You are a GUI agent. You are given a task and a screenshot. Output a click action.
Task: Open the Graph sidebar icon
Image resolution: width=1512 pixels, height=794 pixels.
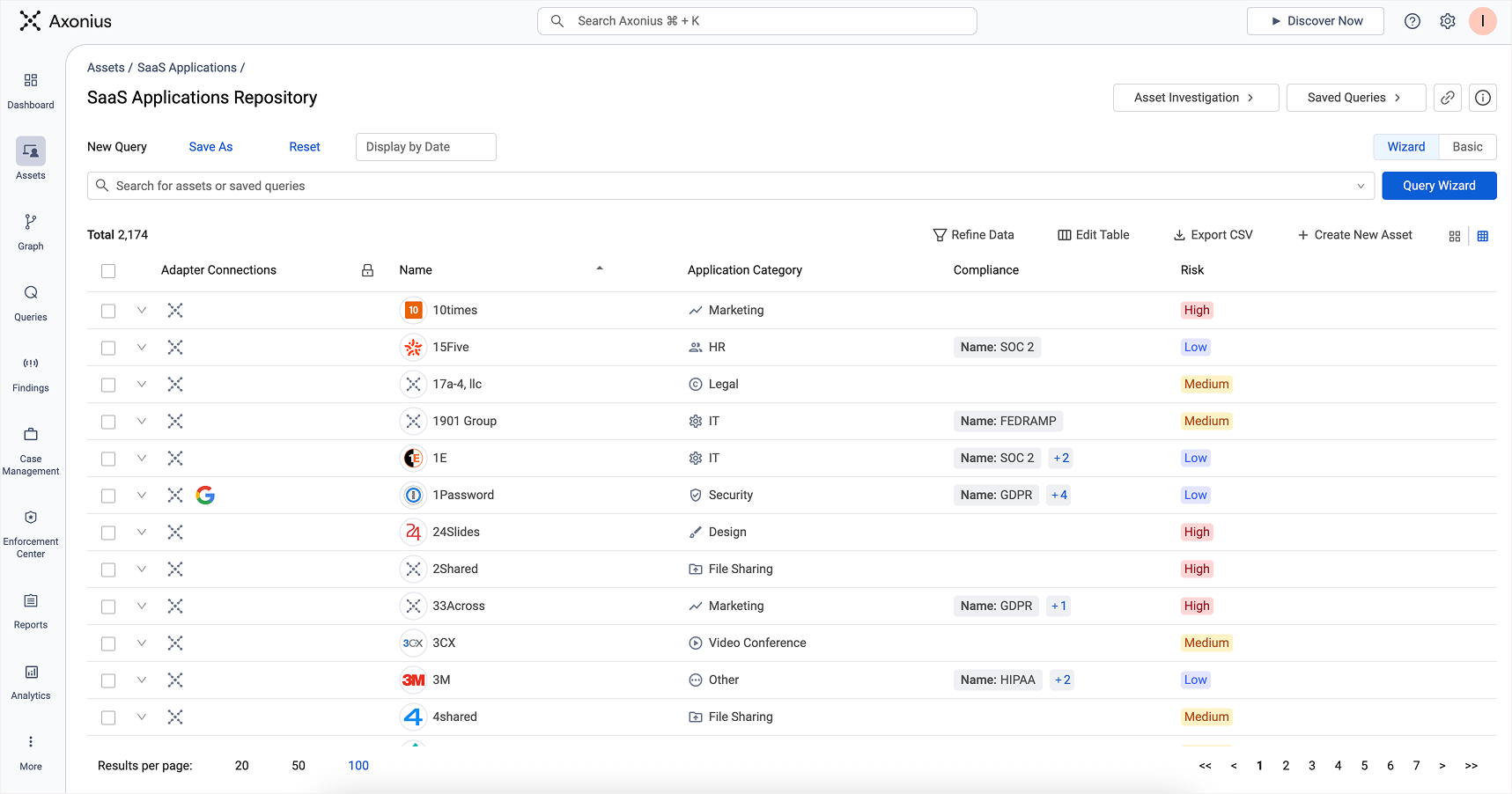(x=31, y=222)
